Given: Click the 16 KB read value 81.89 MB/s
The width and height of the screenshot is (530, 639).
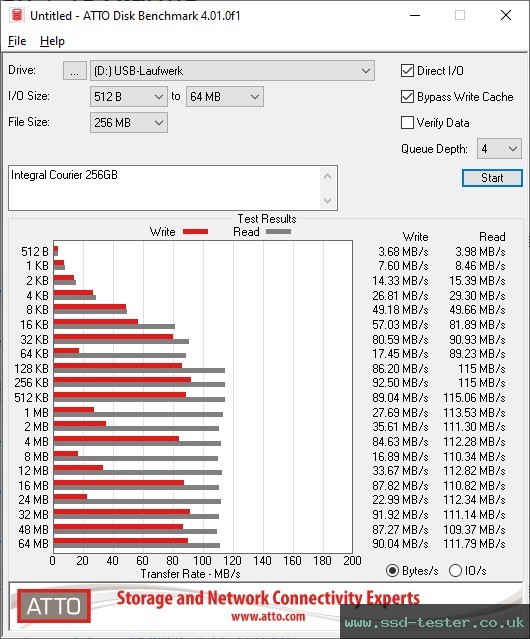Looking at the screenshot, I should [x=477, y=325].
